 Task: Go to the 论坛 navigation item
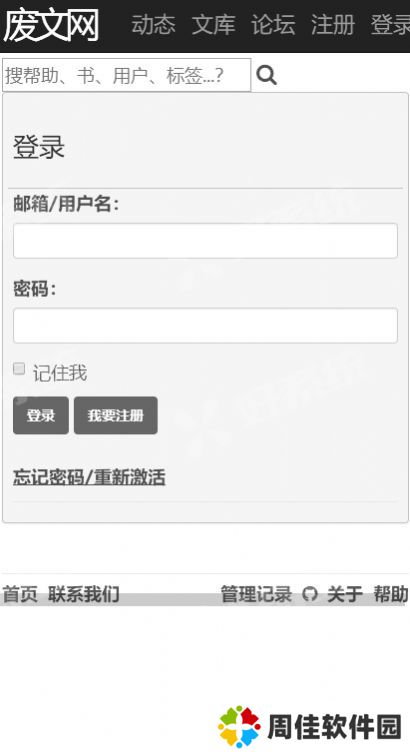coord(273,25)
